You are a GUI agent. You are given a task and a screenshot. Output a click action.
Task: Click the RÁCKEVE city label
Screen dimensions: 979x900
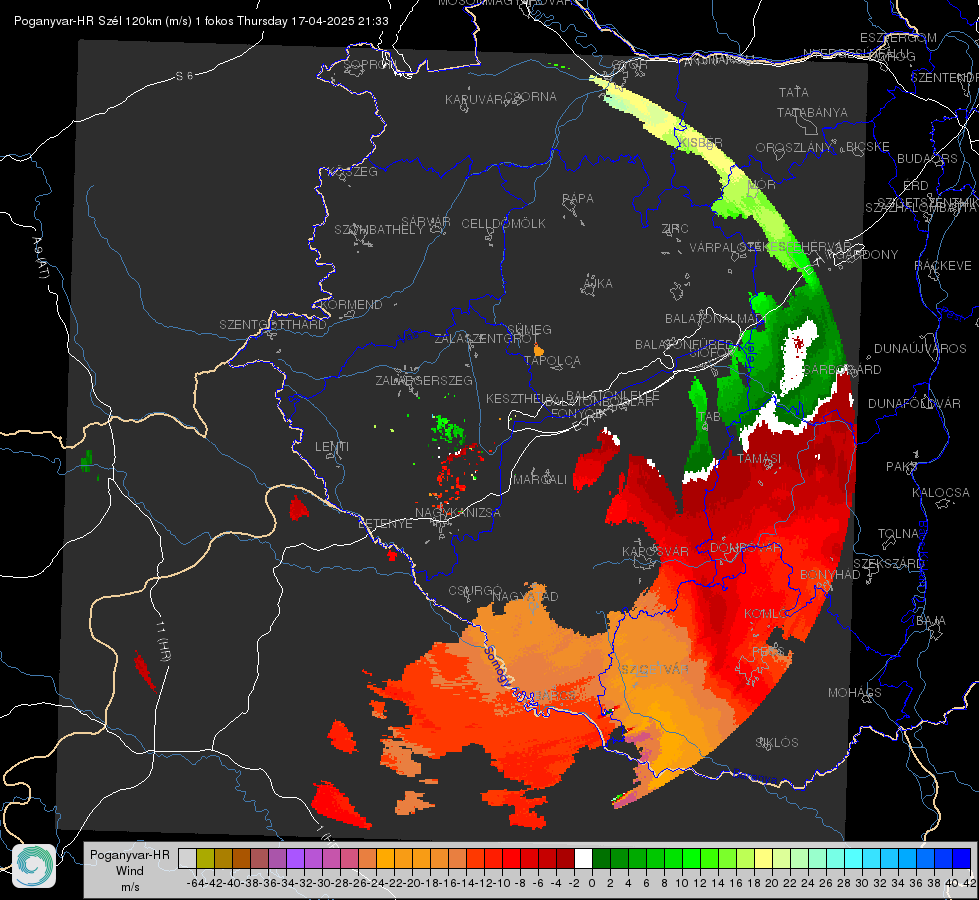pos(943,266)
